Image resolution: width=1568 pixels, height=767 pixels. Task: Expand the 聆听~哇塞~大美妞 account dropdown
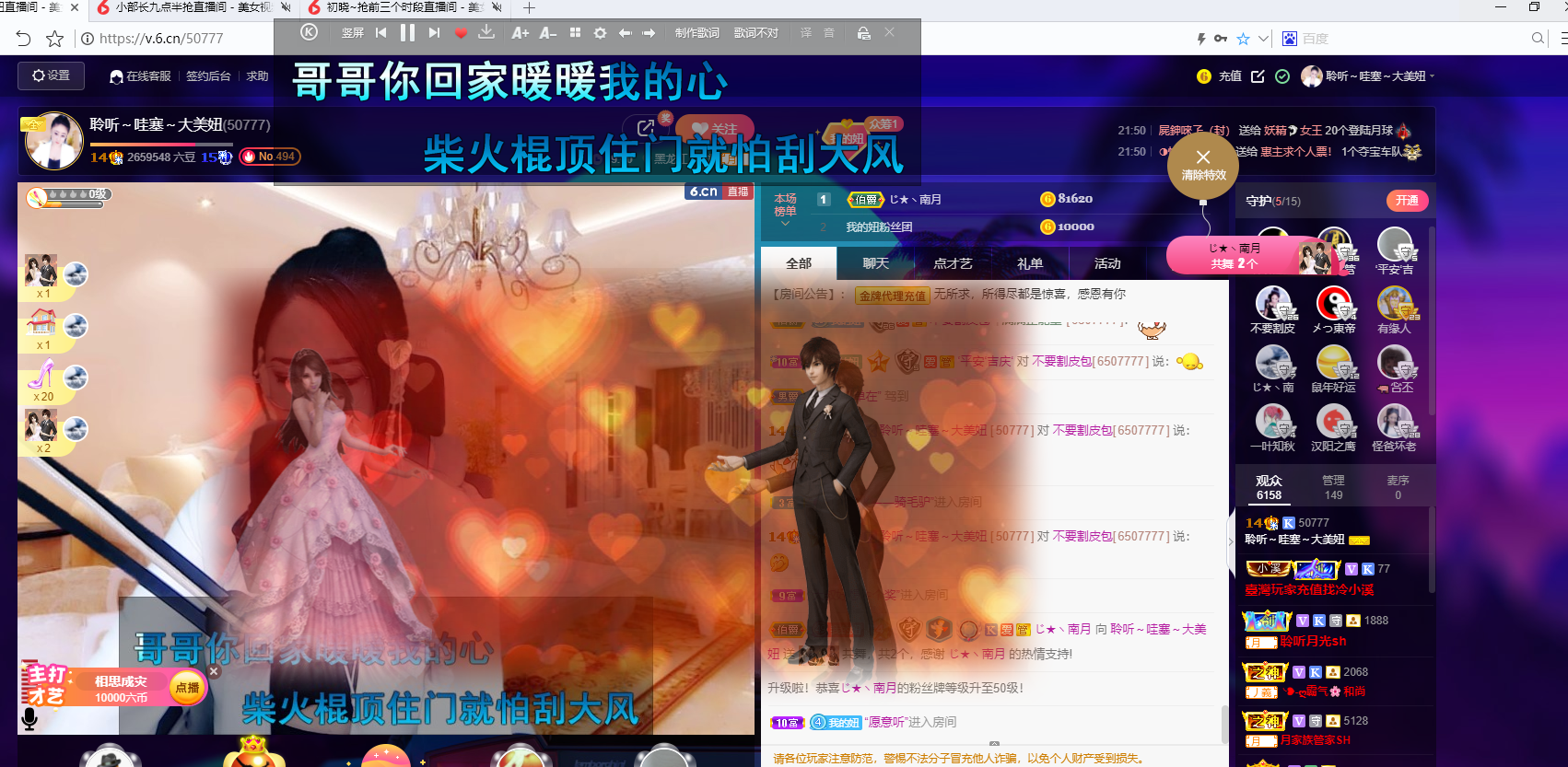[x=1368, y=76]
